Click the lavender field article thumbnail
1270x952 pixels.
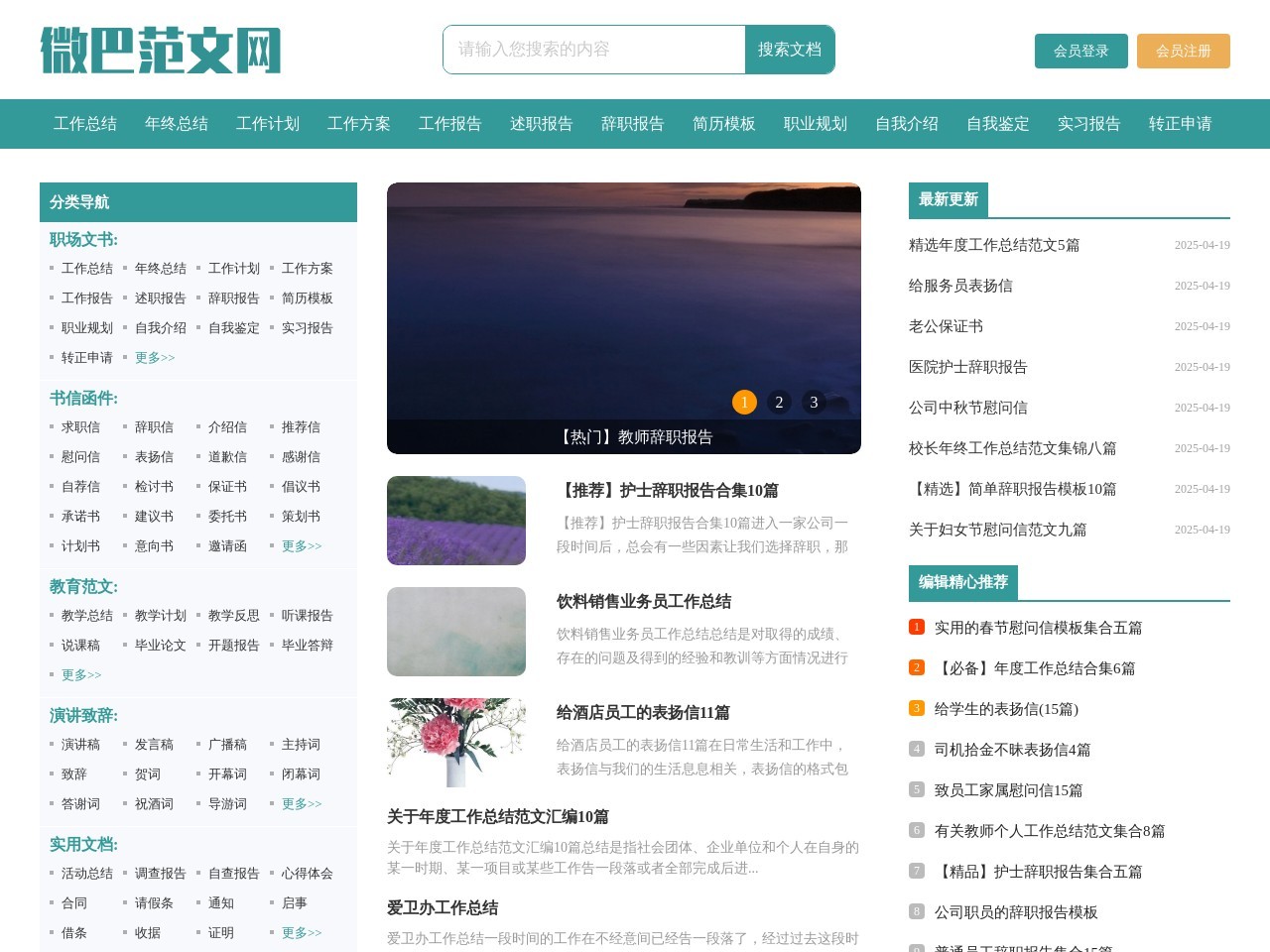click(x=456, y=521)
